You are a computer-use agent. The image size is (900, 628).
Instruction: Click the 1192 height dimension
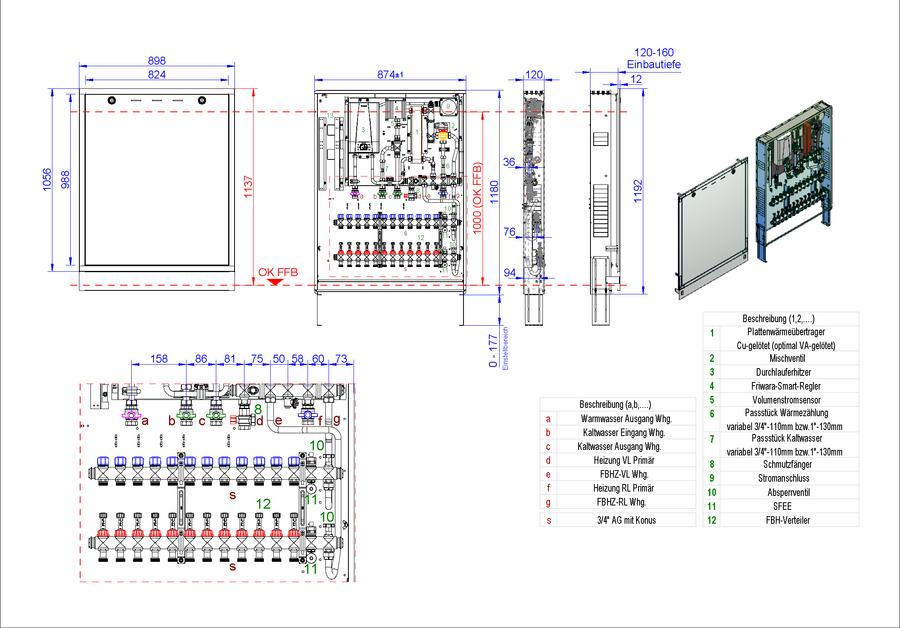638,191
